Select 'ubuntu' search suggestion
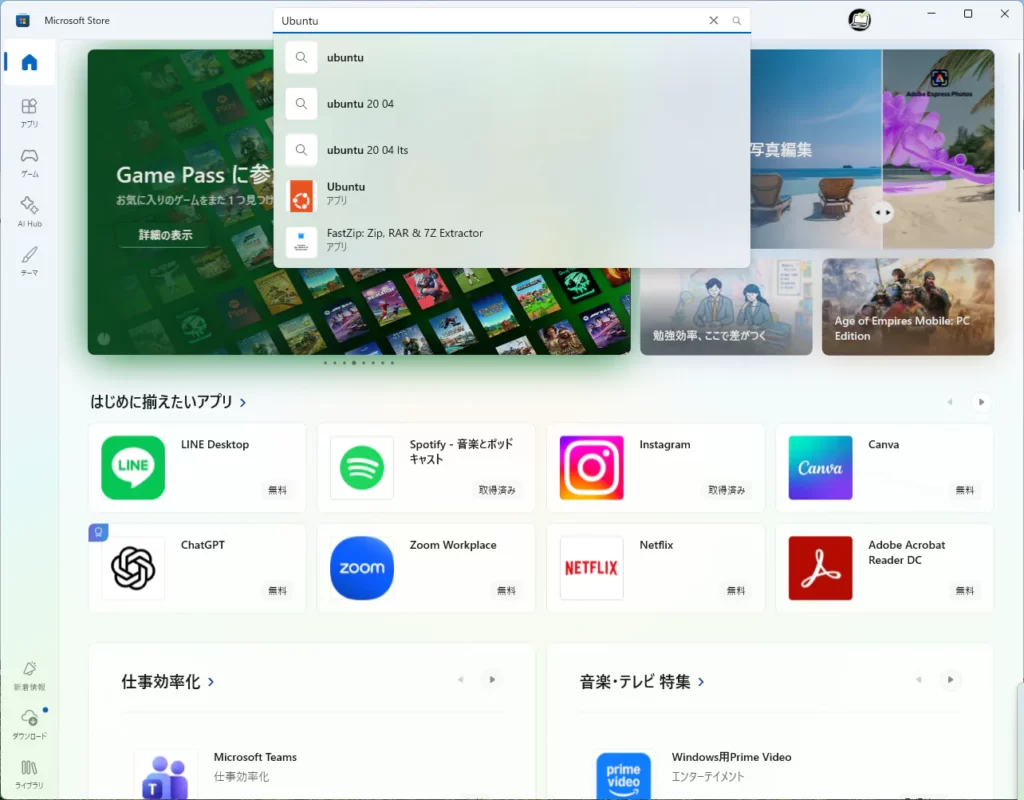Screen dimensions: 1024x800 point(511,57)
